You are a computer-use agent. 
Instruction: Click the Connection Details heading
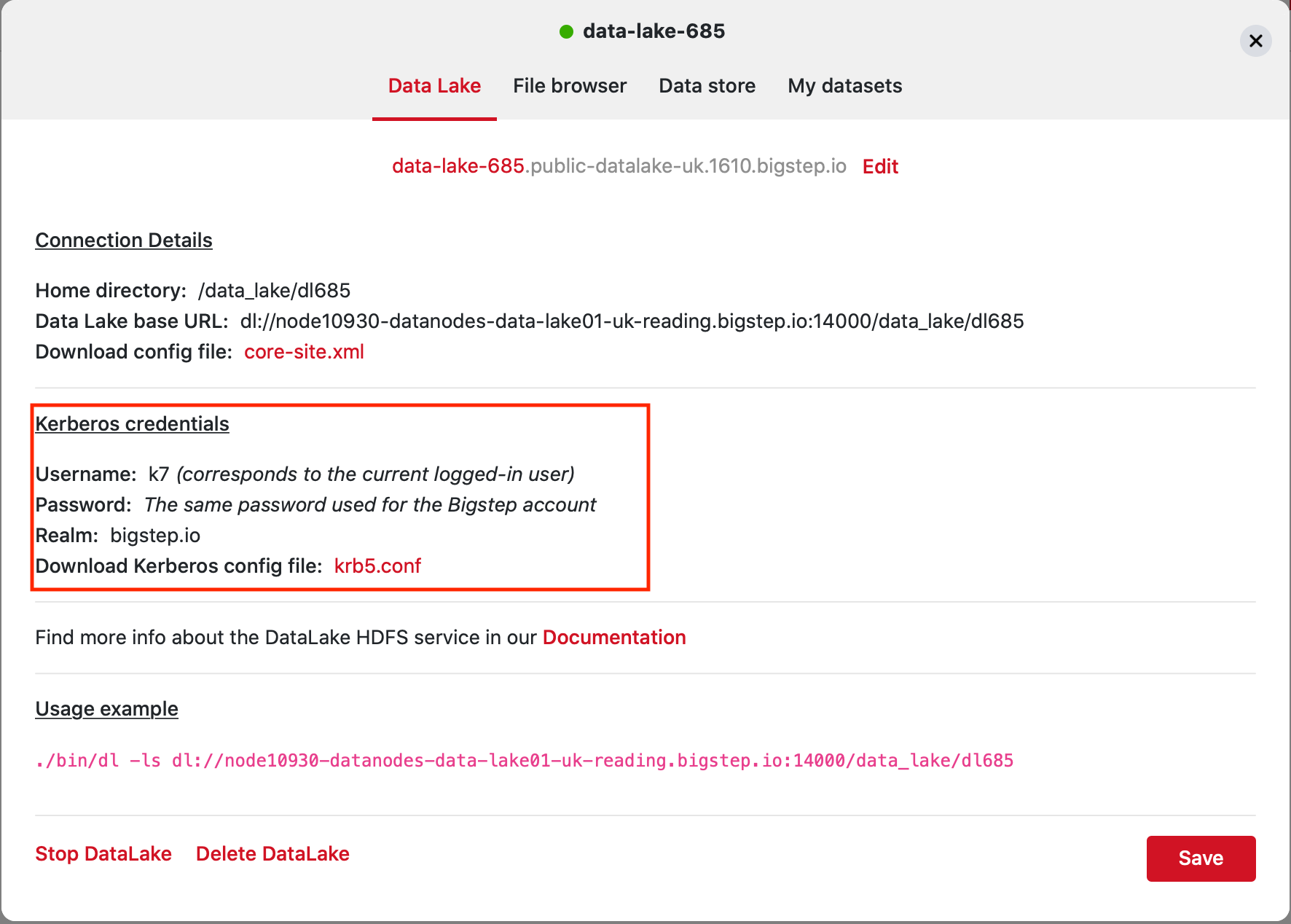click(x=124, y=240)
